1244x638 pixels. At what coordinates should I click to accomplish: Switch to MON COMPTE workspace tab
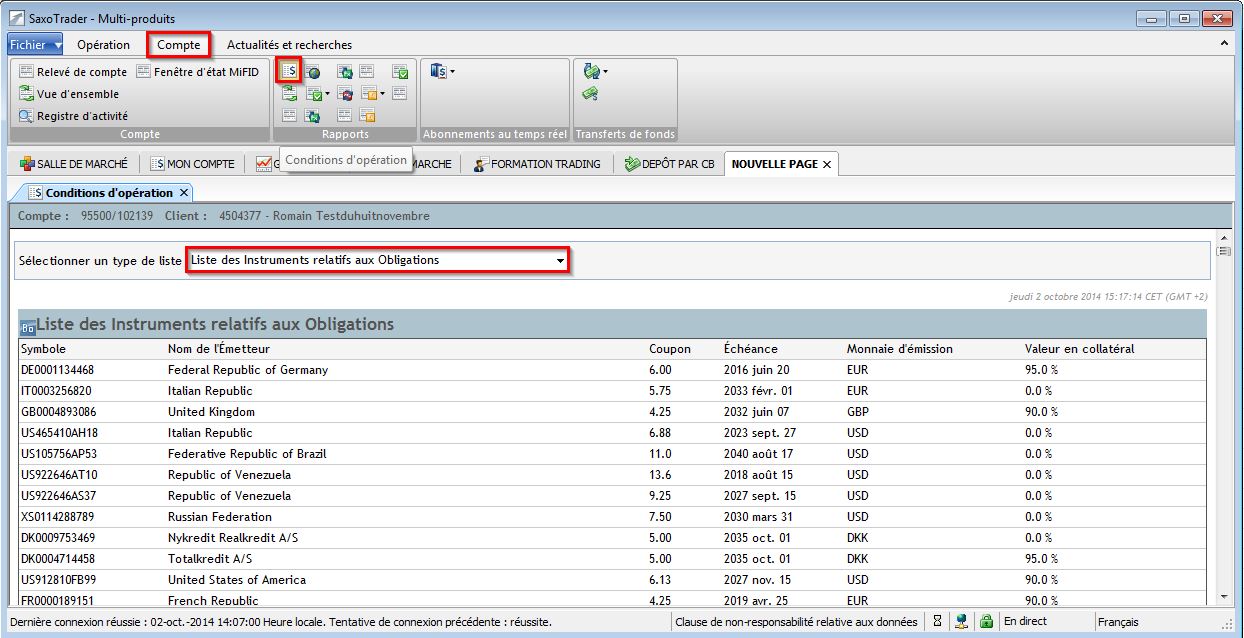[x=194, y=164]
